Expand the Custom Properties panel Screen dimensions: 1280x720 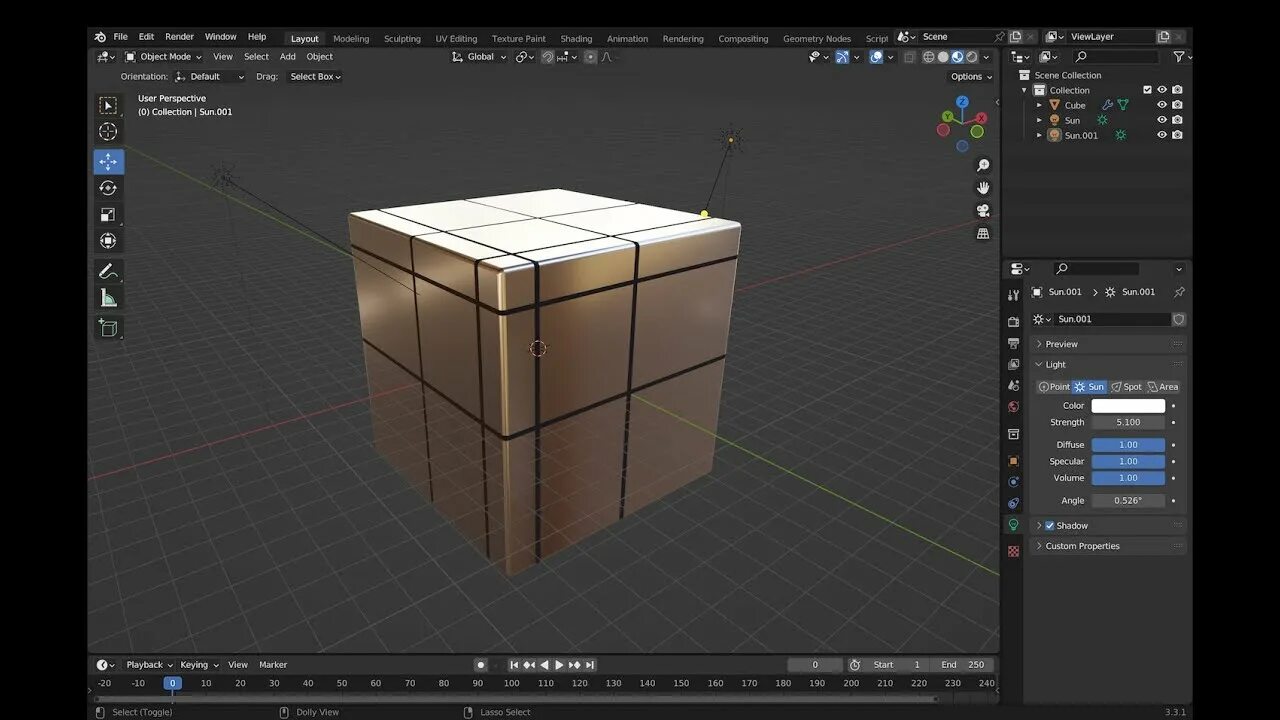[1080, 545]
